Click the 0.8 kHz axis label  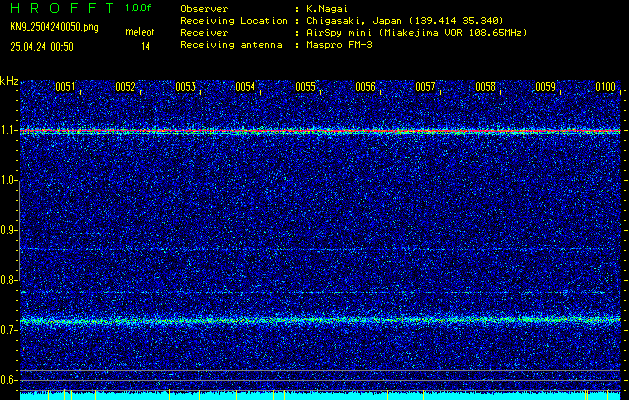click(7, 280)
